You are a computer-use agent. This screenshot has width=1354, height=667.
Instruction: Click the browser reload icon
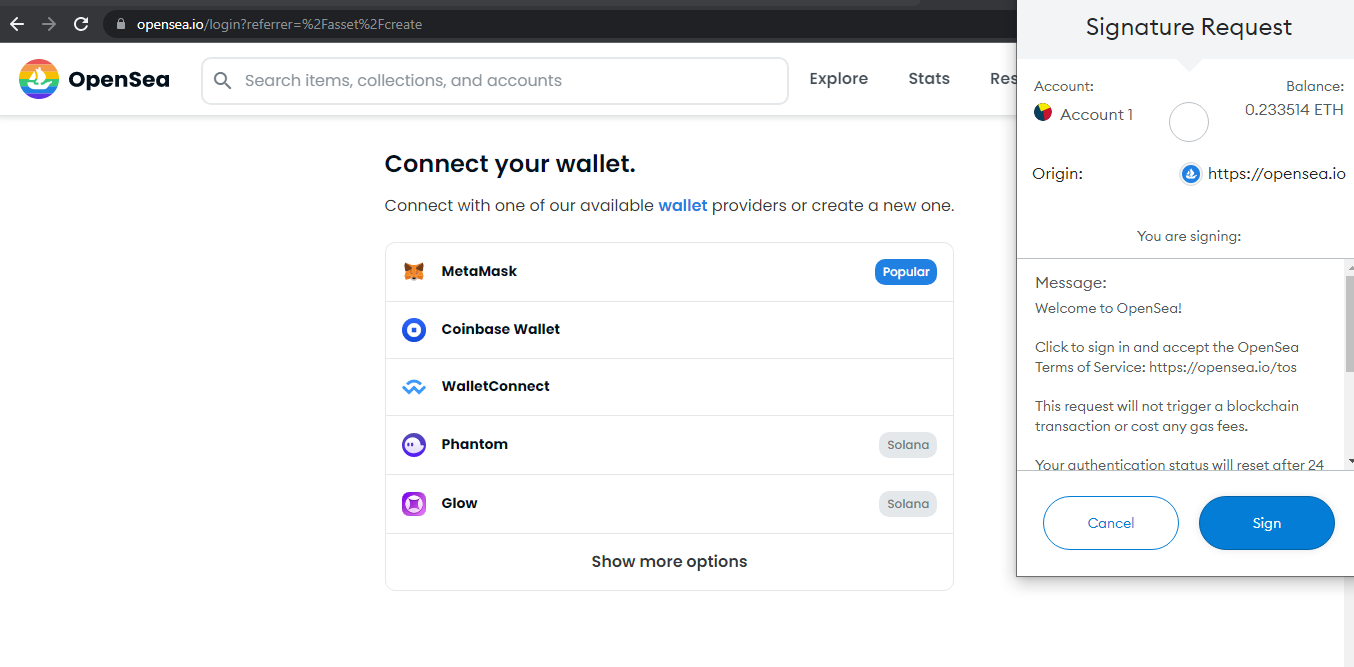81,24
